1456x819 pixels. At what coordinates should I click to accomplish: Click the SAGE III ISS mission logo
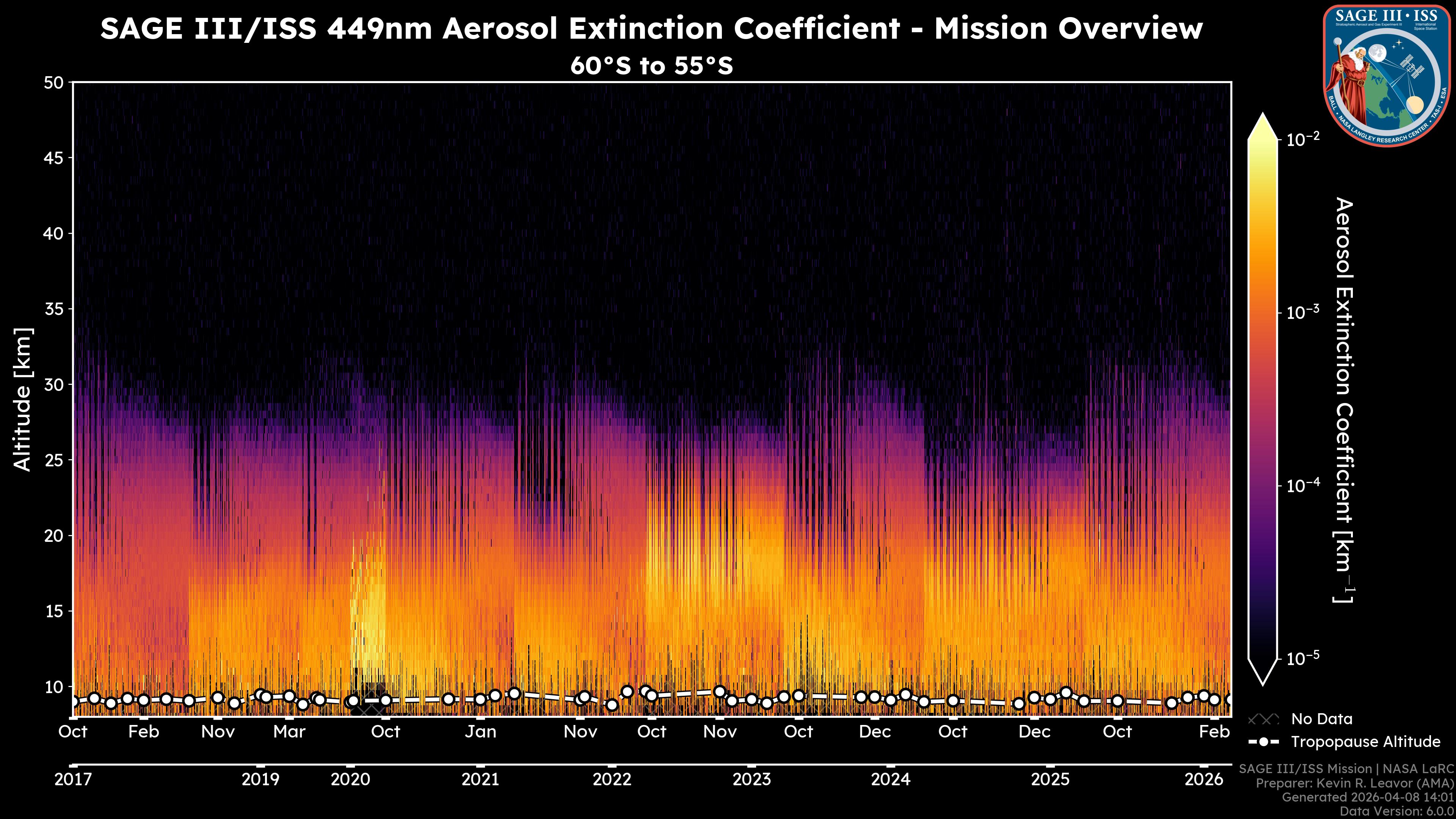pyautogui.click(x=1387, y=75)
